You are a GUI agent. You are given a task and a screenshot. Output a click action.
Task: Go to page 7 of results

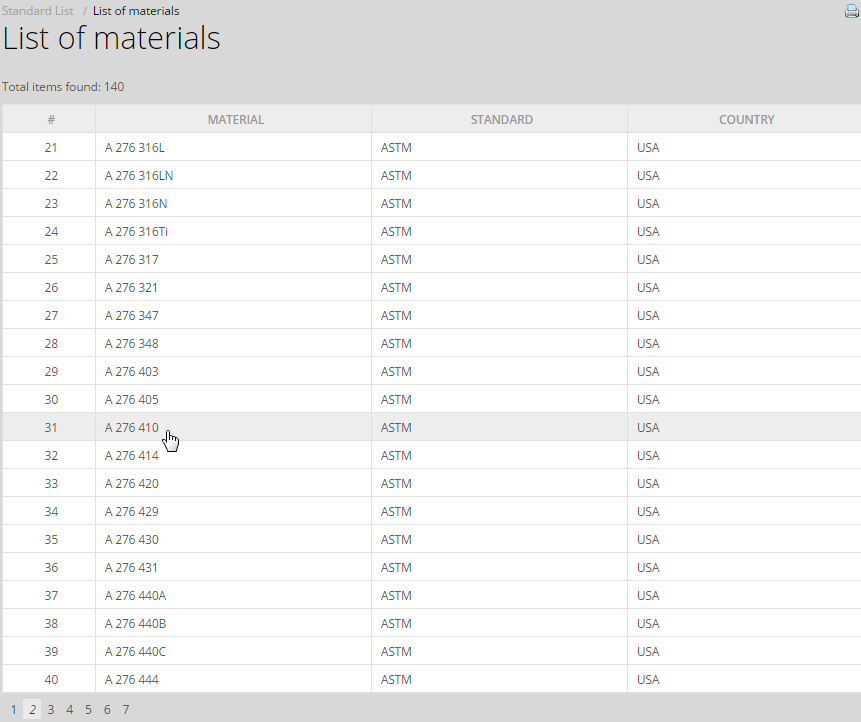[x=126, y=709]
